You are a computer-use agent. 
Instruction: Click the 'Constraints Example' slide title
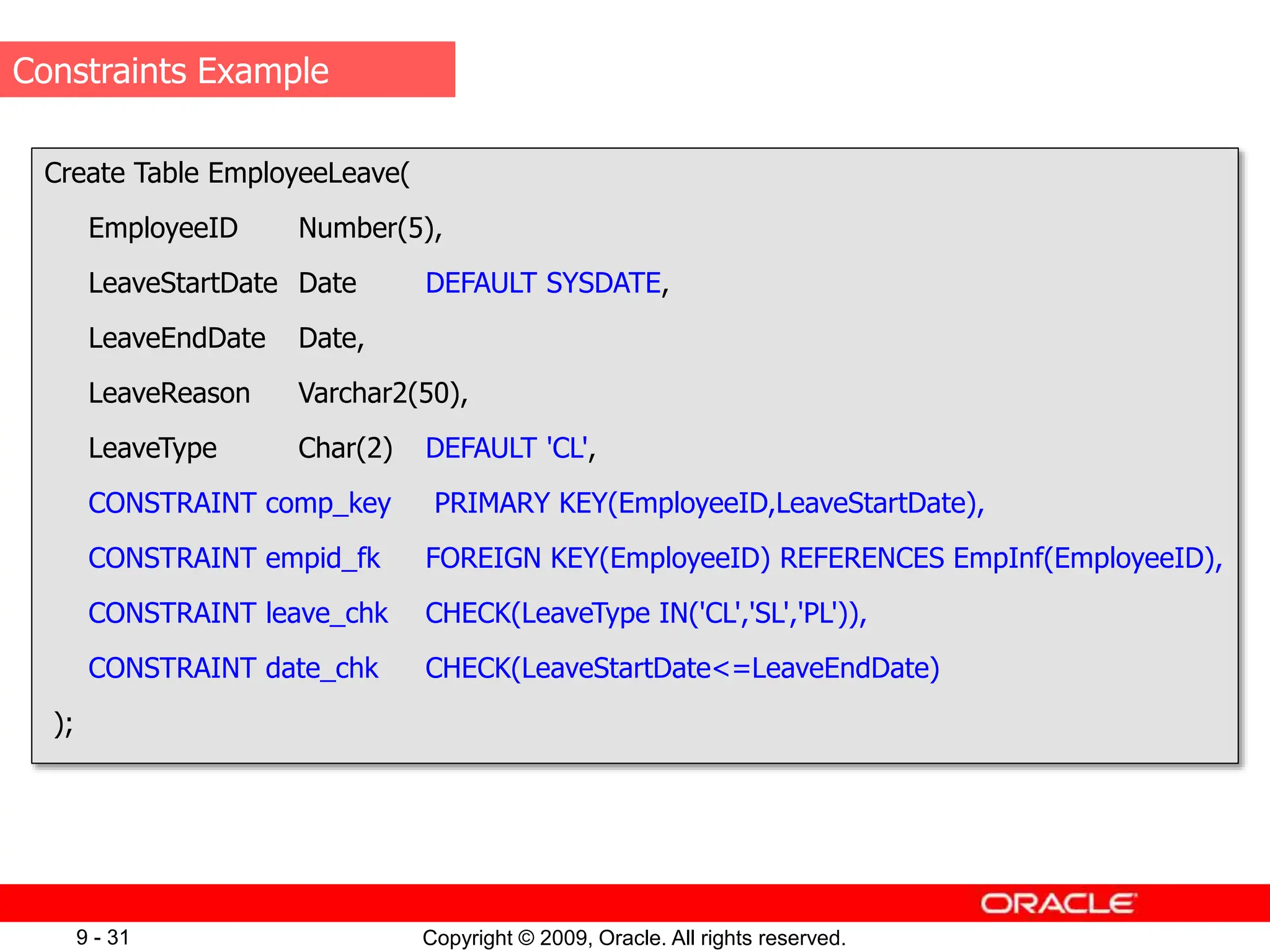point(171,71)
